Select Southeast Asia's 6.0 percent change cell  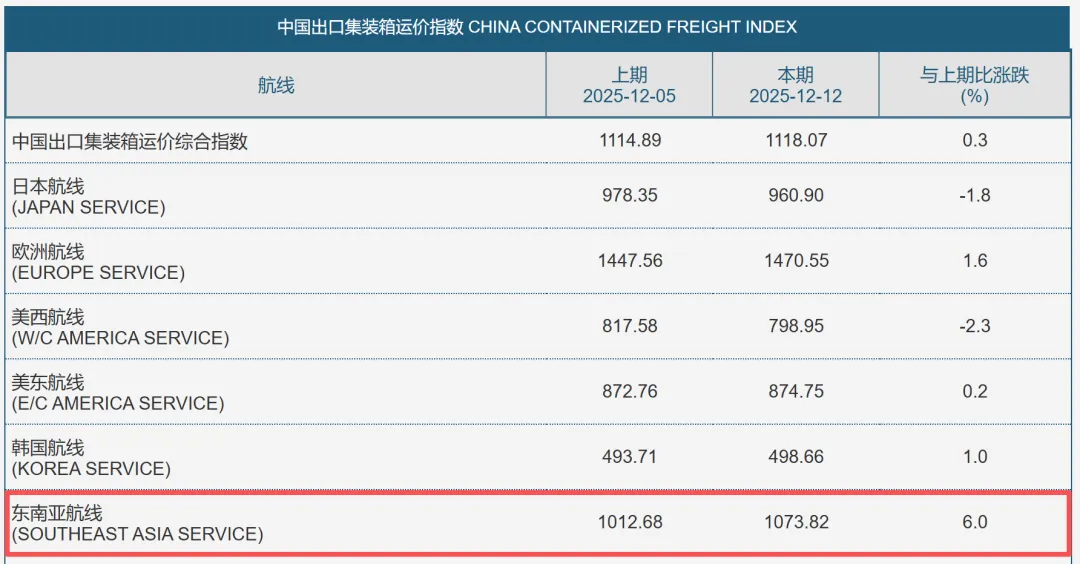click(974, 522)
